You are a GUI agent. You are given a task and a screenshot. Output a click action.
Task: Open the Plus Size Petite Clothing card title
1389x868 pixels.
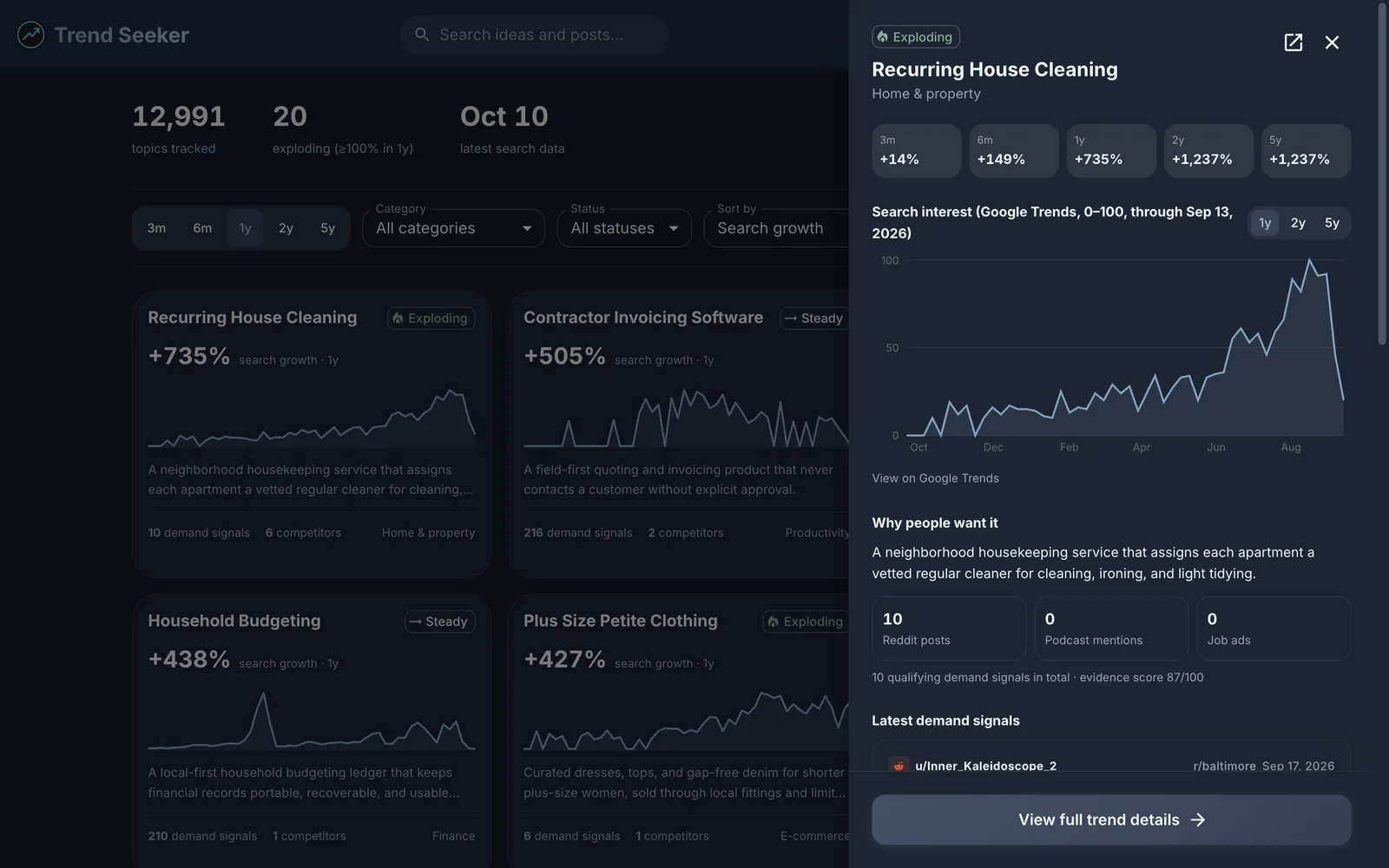(x=620, y=621)
